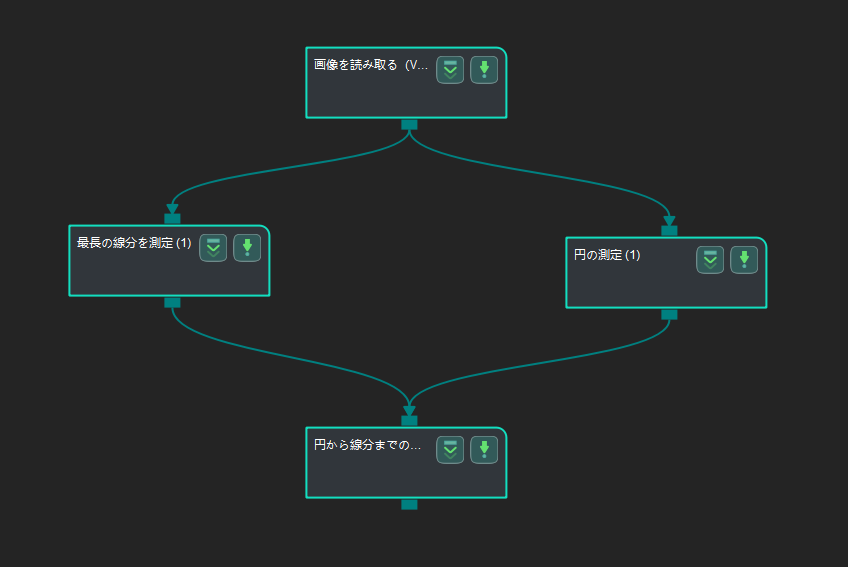848x567 pixels.
Task: Click output port under 画像を読み取る node
Action: point(409,125)
